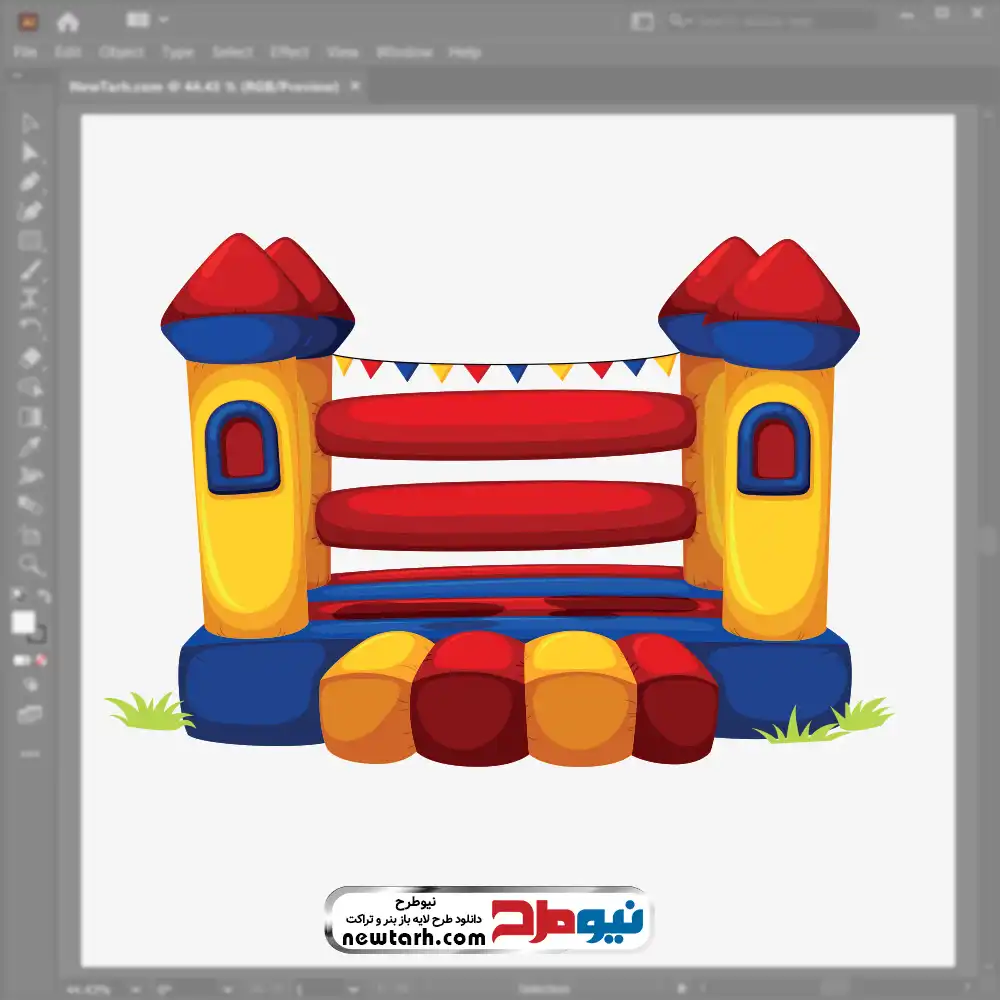
Task: Choose the Rectangle shape tool
Action: tap(30, 241)
